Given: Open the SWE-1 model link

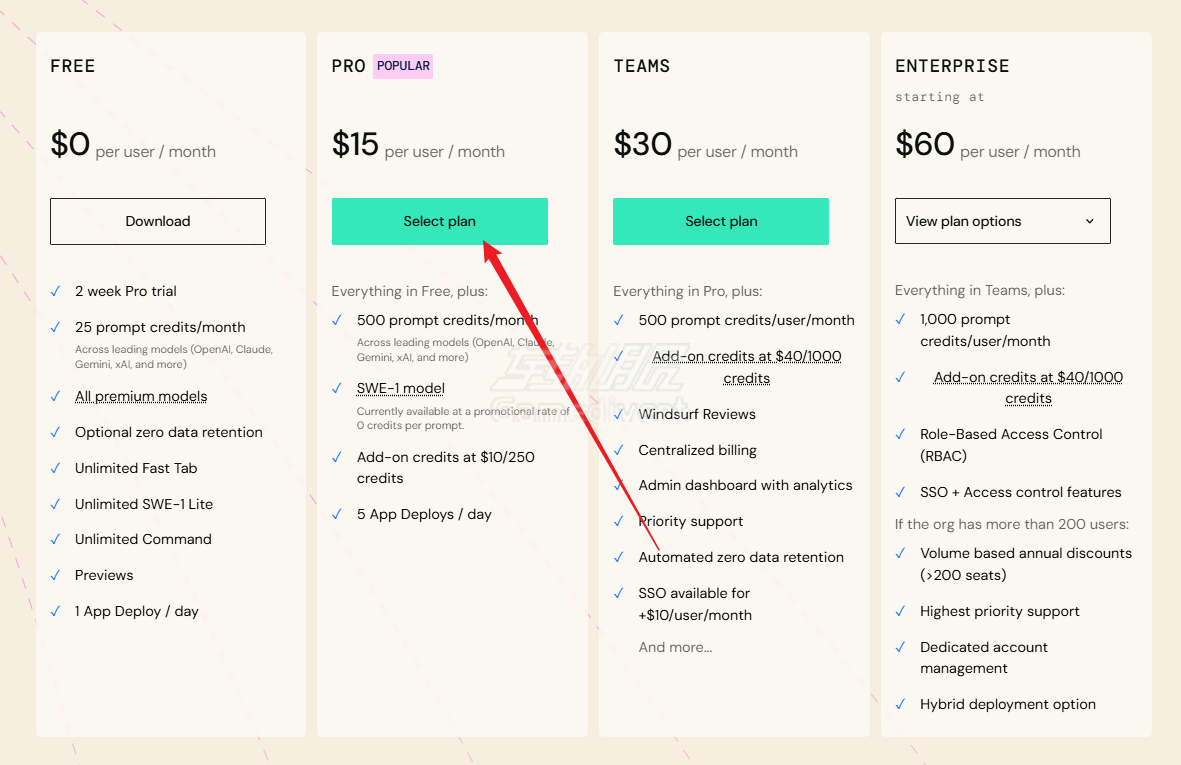Looking at the screenshot, I should (401, 389).
